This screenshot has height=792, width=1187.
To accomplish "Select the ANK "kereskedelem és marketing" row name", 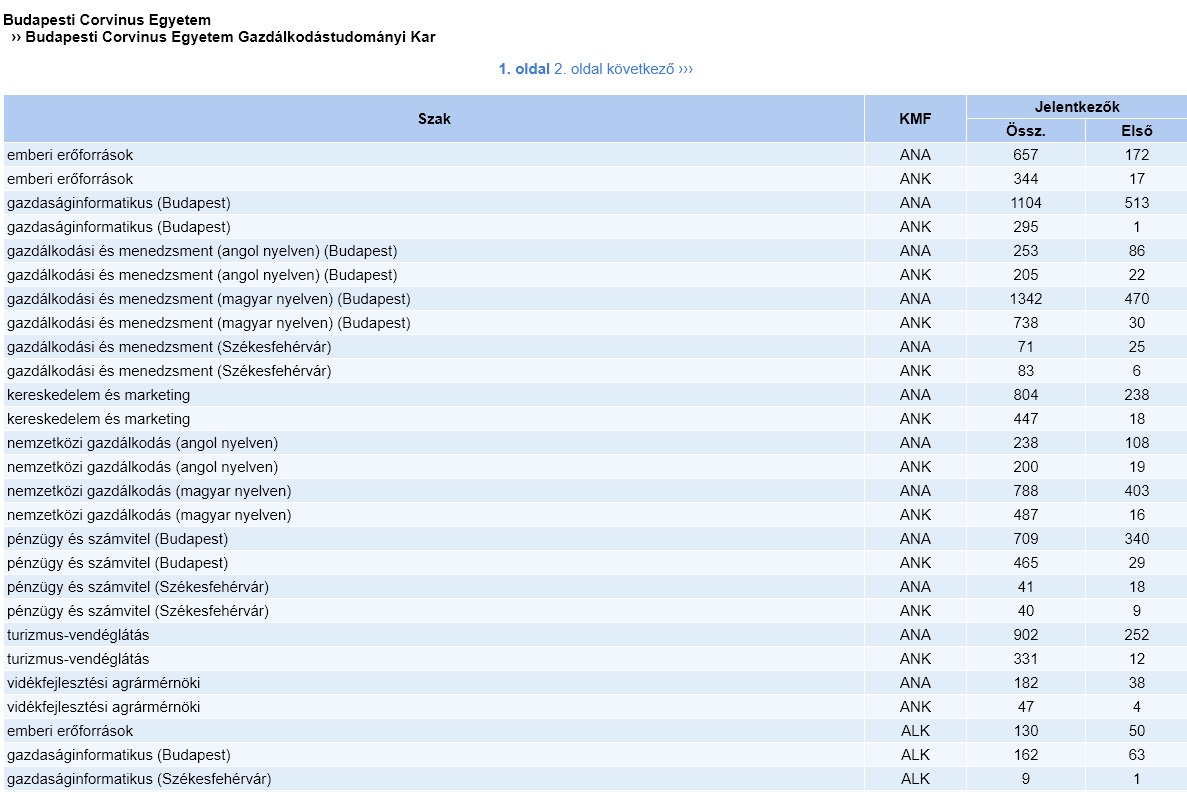I will point(98,419).
